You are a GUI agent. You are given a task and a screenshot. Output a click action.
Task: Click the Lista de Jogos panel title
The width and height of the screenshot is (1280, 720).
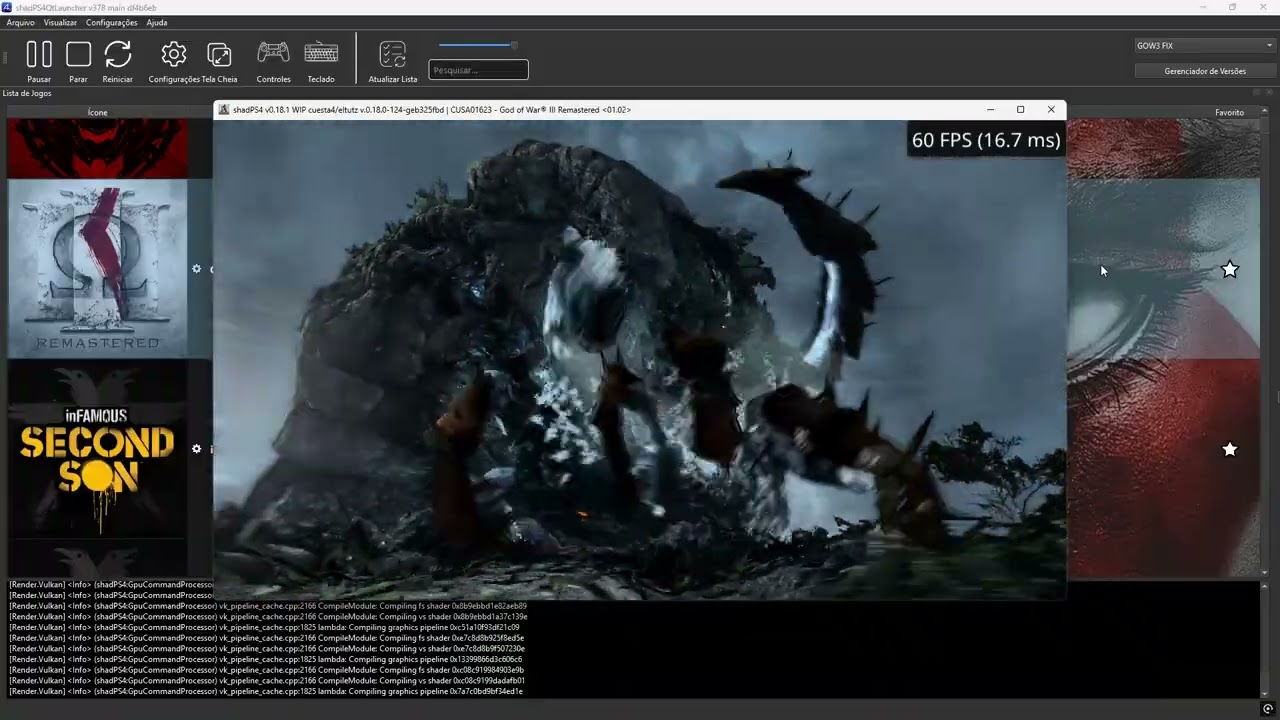tap(27, 93)
